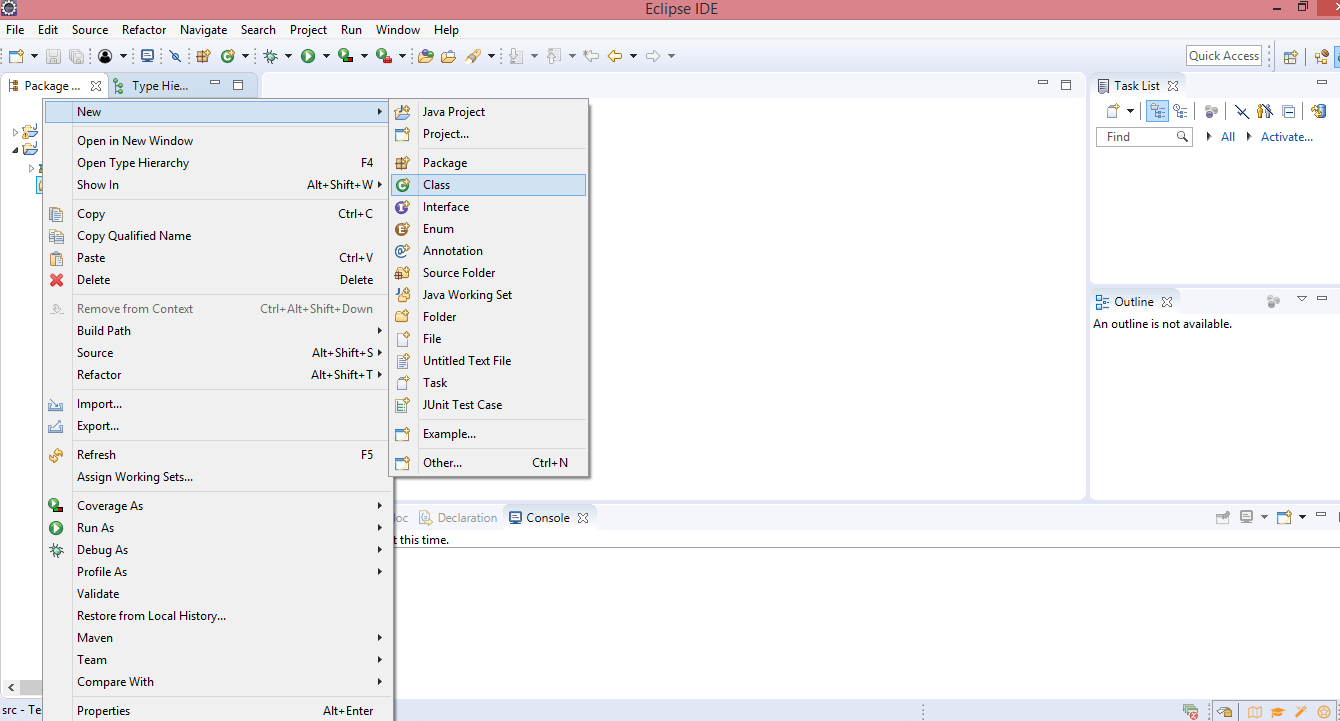The image size is (1340, 721).
Task: Click the Debug bug icon in toolbar
Action: pyautogui.click(x=270, y=56)
